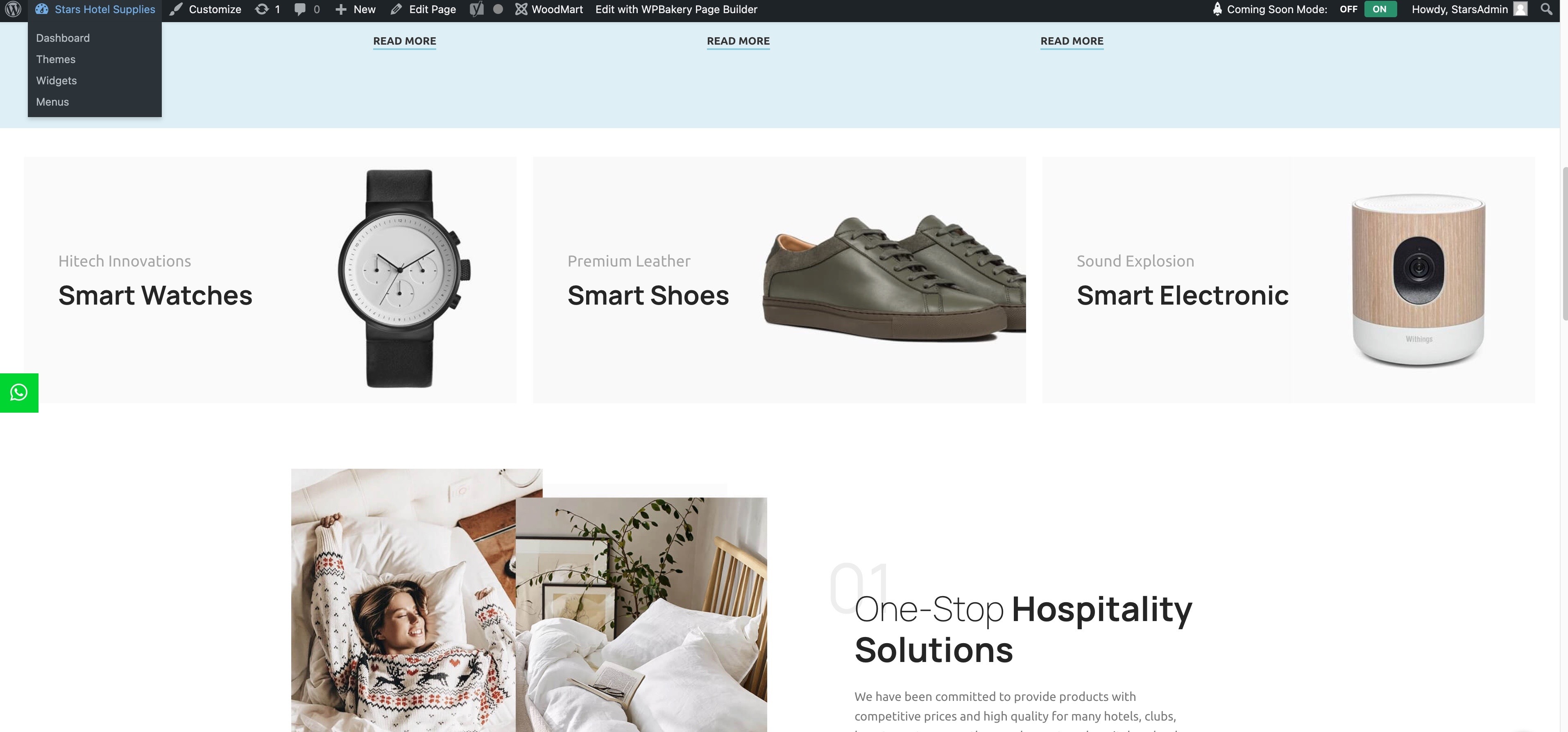Switch Coming Soon Mode to OFF
The width and height of the screenshot is (1568, 732).
click(x=1348, y=9)
